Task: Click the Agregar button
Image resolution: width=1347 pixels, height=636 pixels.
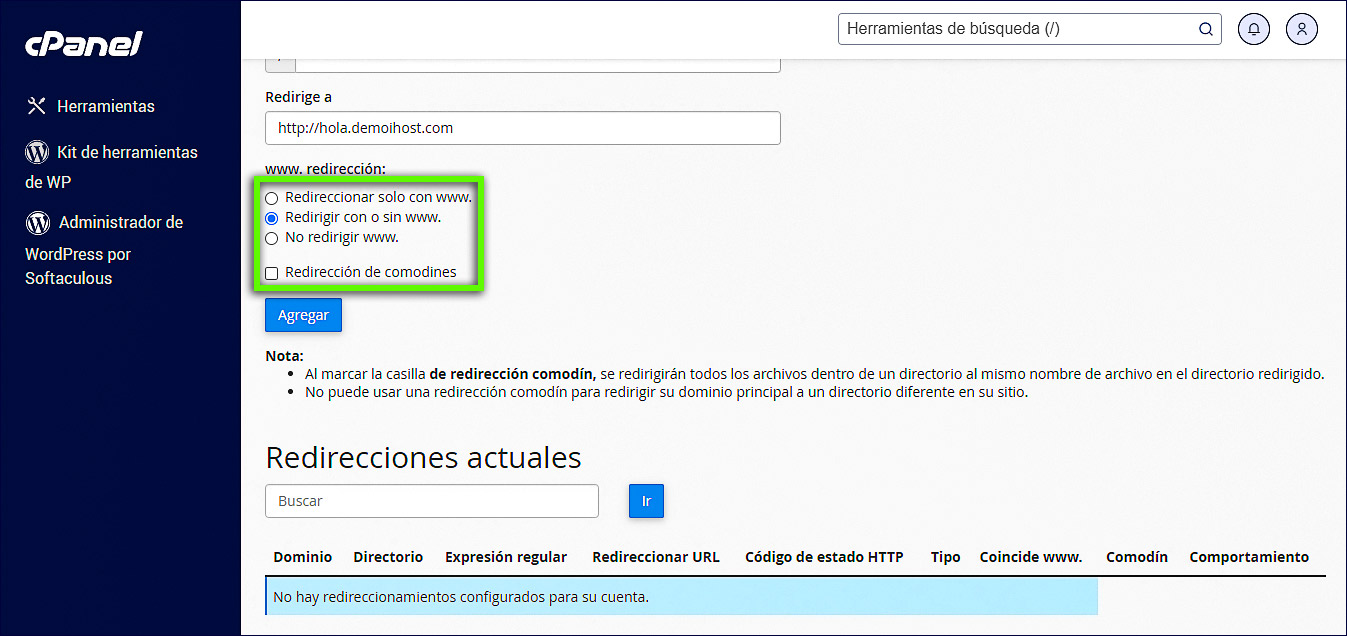Action: [x=303, y=314]
